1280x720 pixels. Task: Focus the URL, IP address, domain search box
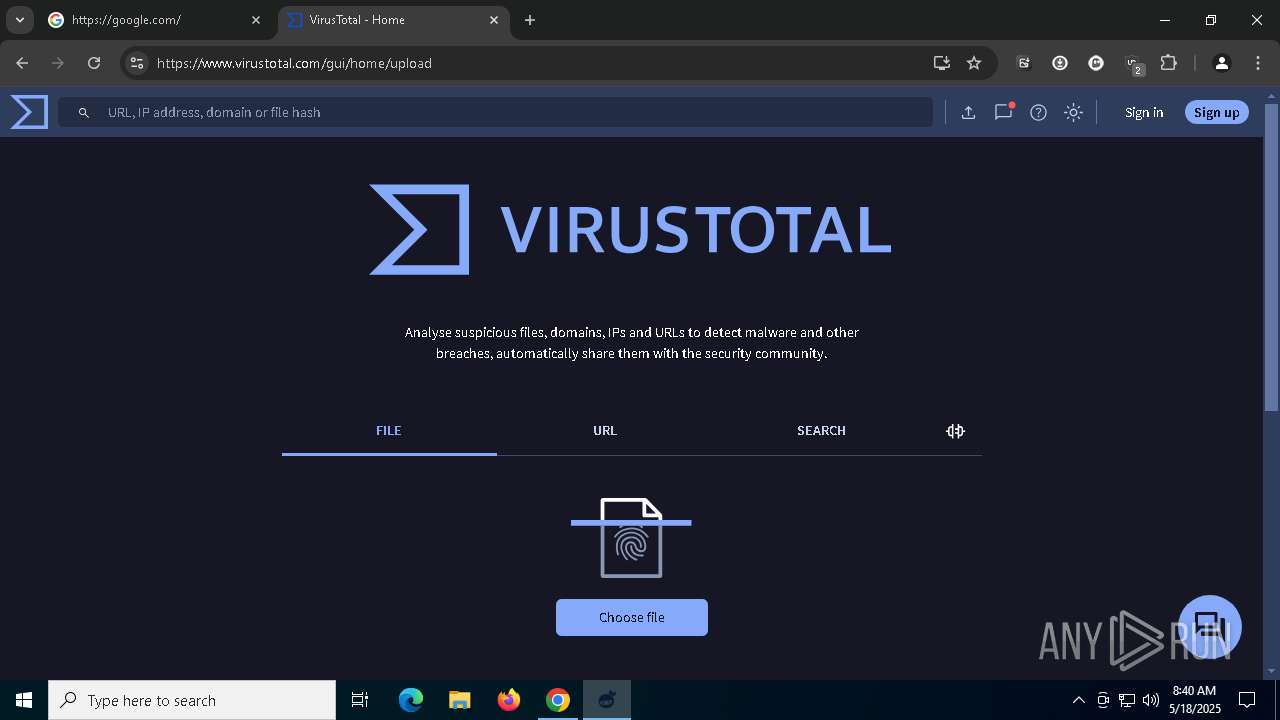point(495,113)
